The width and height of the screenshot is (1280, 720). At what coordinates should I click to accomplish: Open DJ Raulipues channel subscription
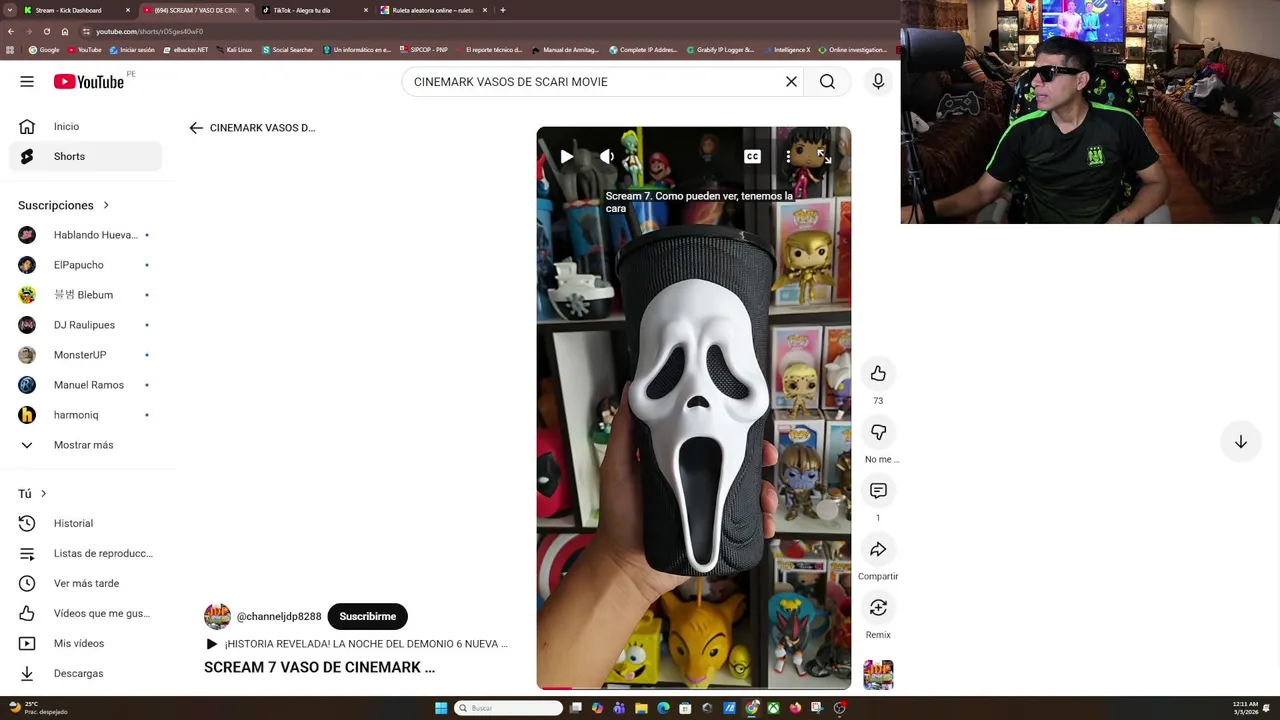coord(86,325)
